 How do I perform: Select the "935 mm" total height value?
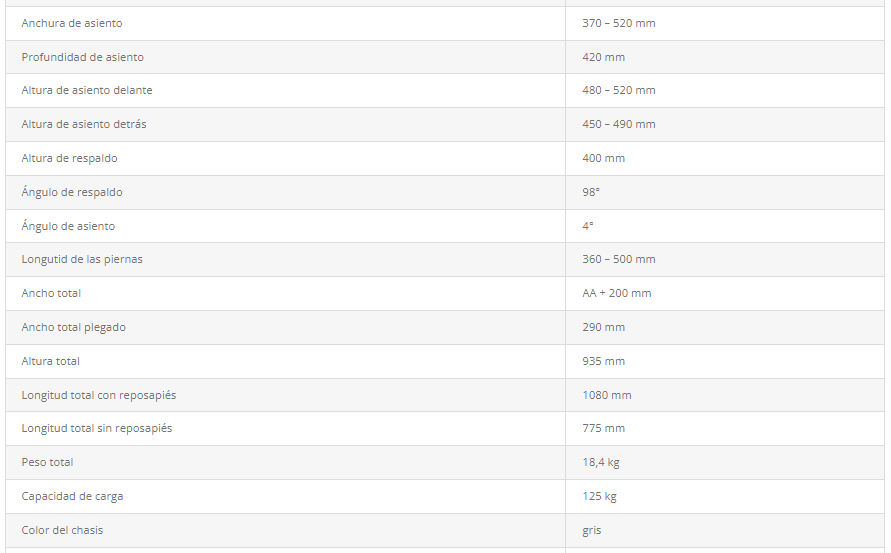604,361
